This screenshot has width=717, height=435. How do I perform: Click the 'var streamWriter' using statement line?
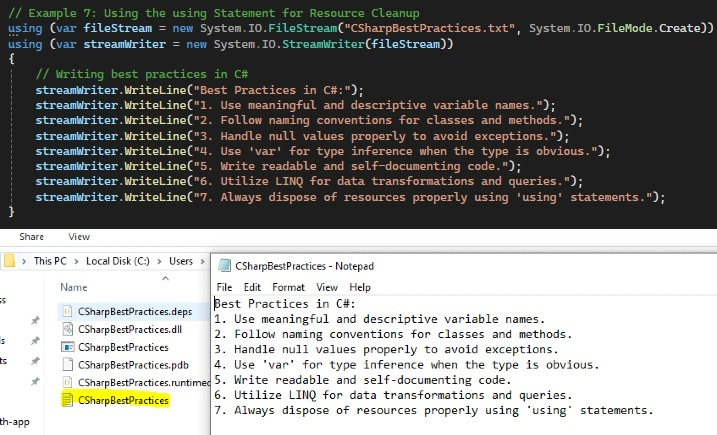230,44
